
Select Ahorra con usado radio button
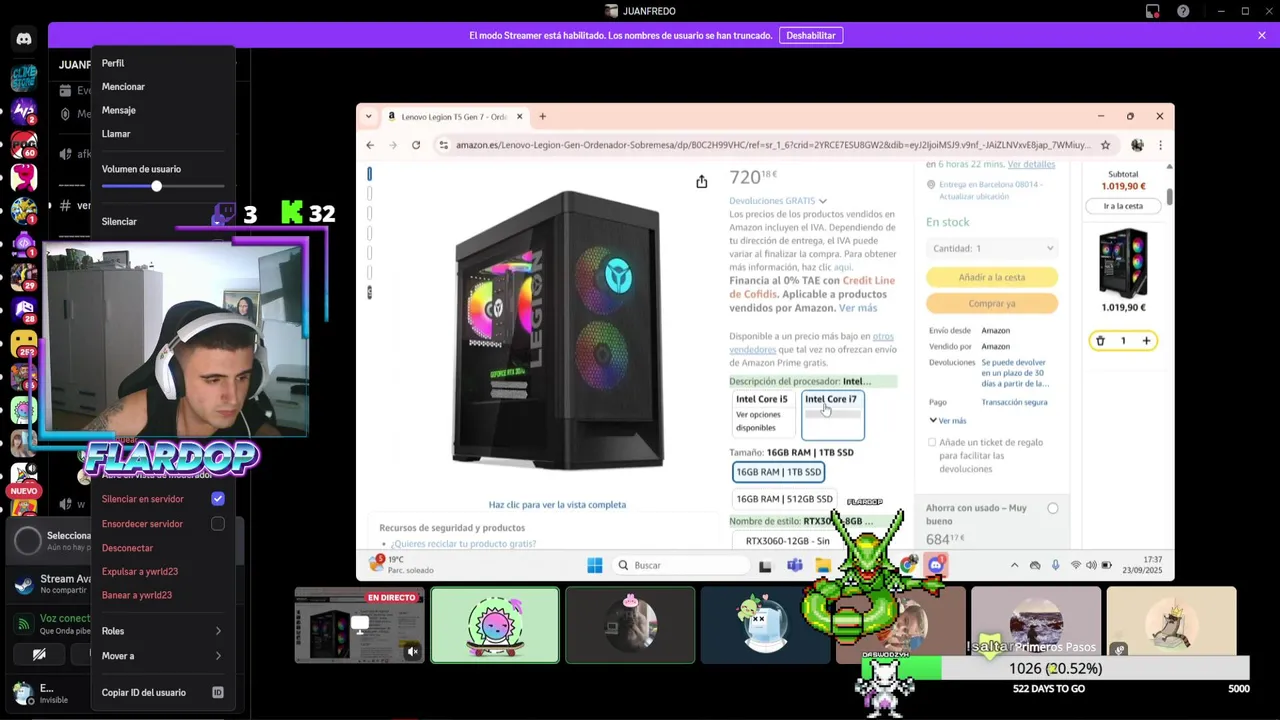click(1053, 508)
